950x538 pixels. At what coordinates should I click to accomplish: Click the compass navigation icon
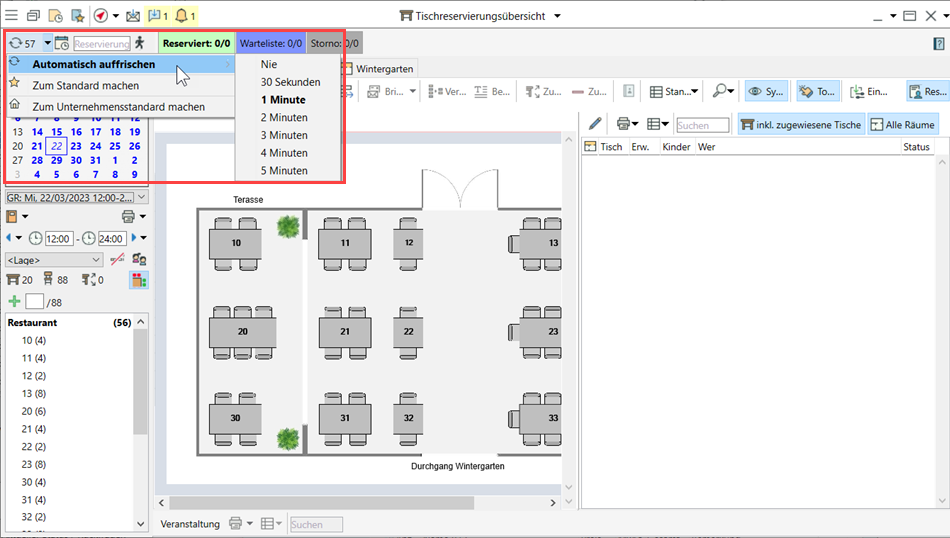(x=101, y=16)
